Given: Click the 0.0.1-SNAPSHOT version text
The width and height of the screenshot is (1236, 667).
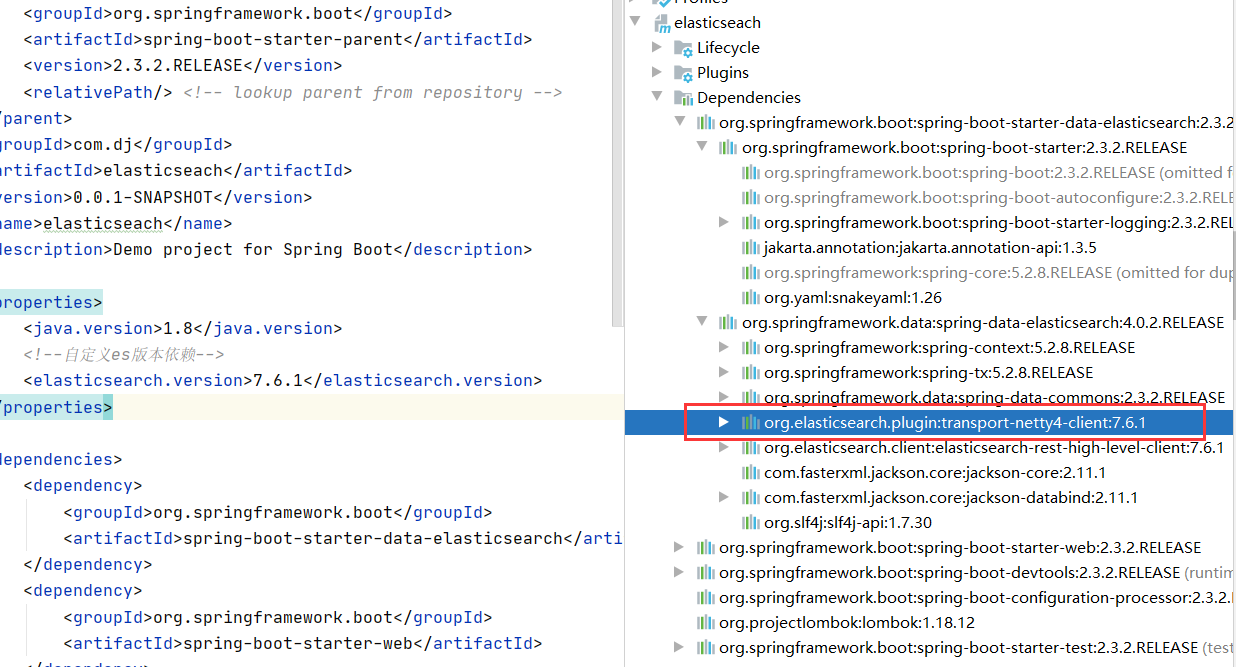Looking at the screenshot, I should pos(138,197).
